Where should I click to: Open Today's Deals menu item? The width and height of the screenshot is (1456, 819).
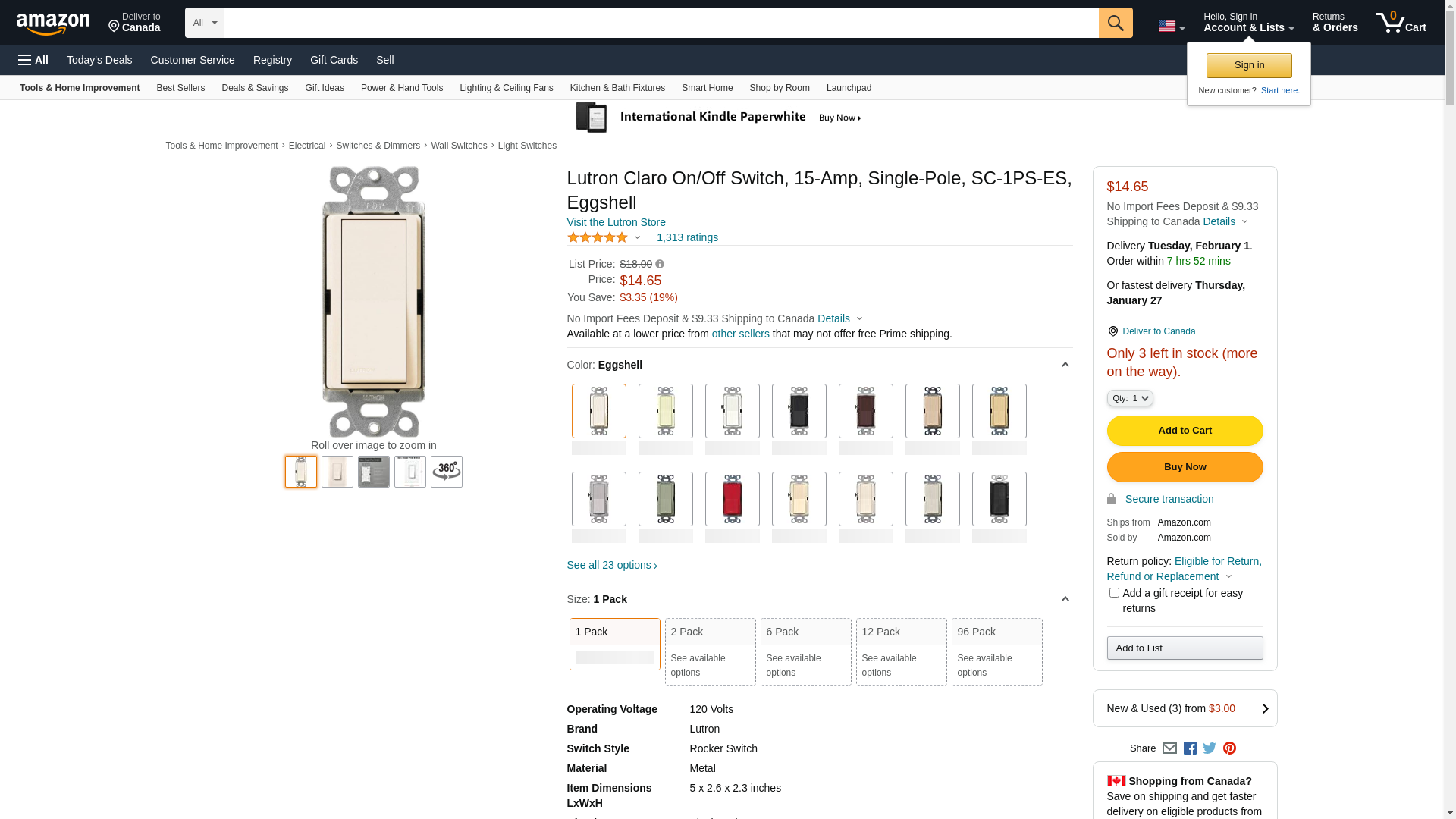99,60
